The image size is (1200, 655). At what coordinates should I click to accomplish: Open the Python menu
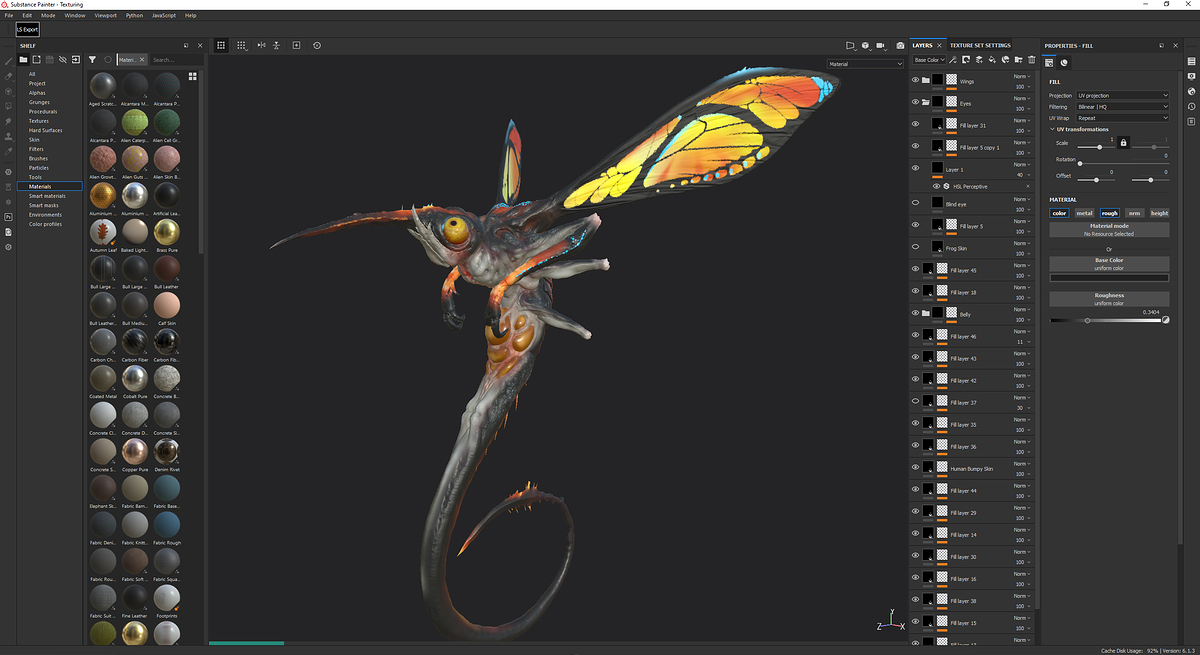point(133,15)
